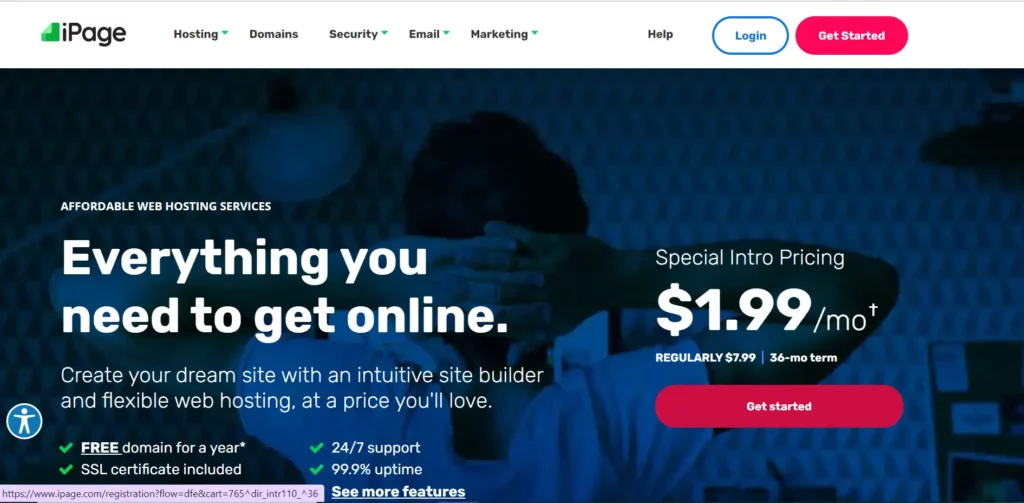Click the Login button
Screen dimensions: 1024x503
[750, 35]
